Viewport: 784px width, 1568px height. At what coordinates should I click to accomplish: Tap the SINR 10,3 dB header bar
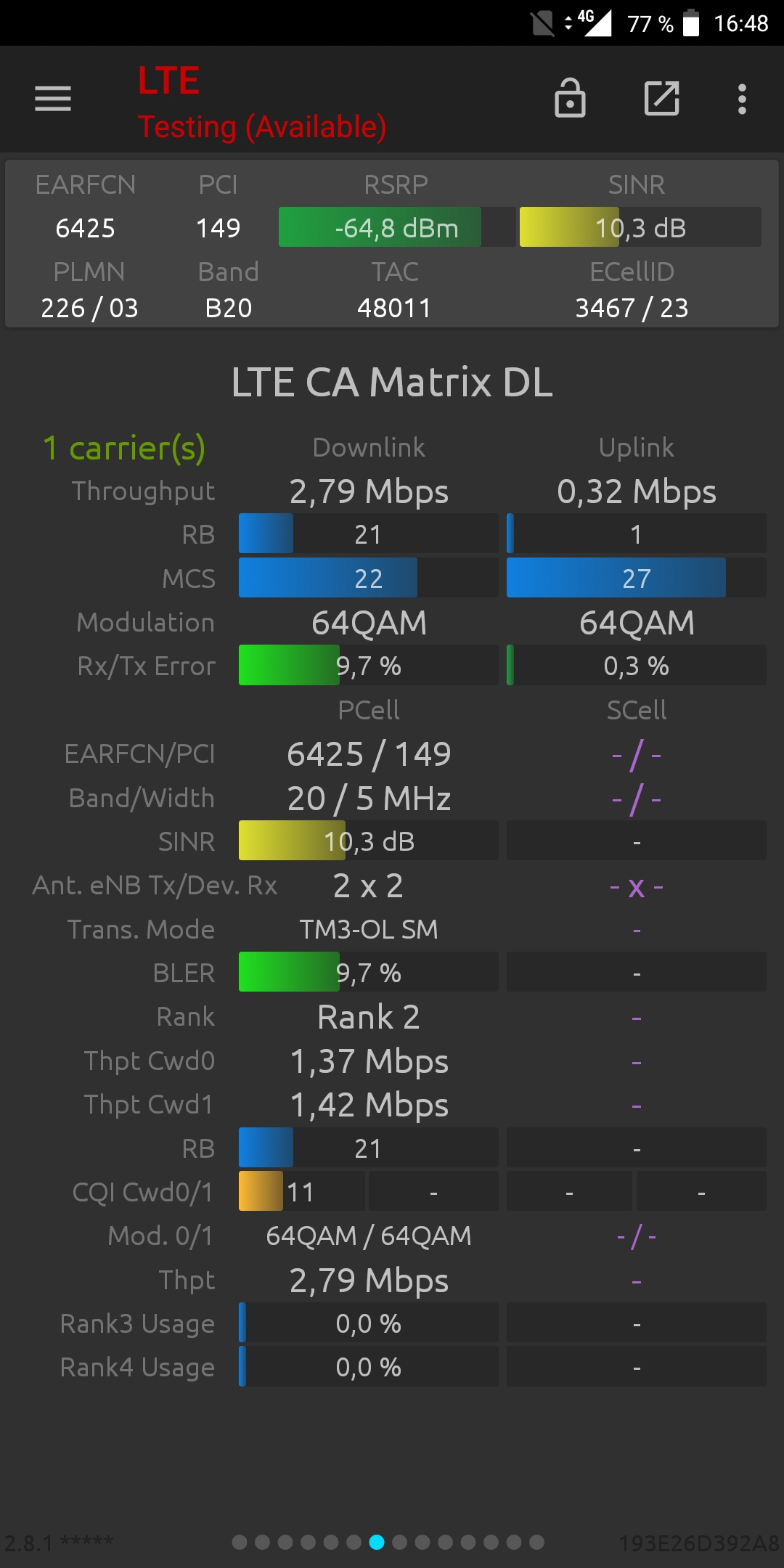pyautogui.click(x=640, y=227)
